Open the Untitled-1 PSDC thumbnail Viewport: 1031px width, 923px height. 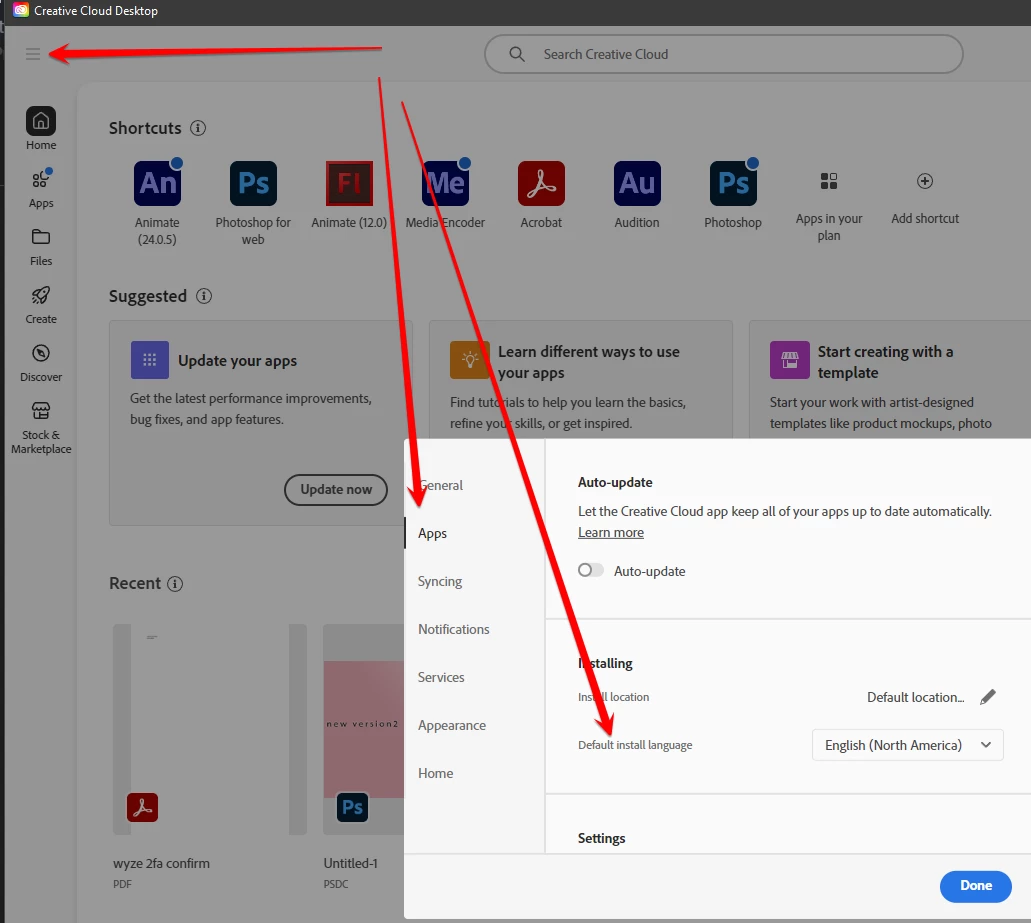364,729
